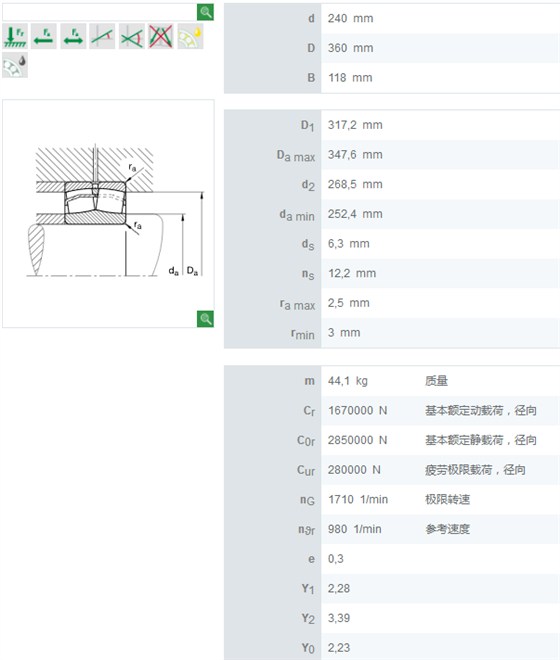The width and height of the screenshot is (560, 660).
Task: Select the D1 value 317,2 mm
Action: coord(355,125)
